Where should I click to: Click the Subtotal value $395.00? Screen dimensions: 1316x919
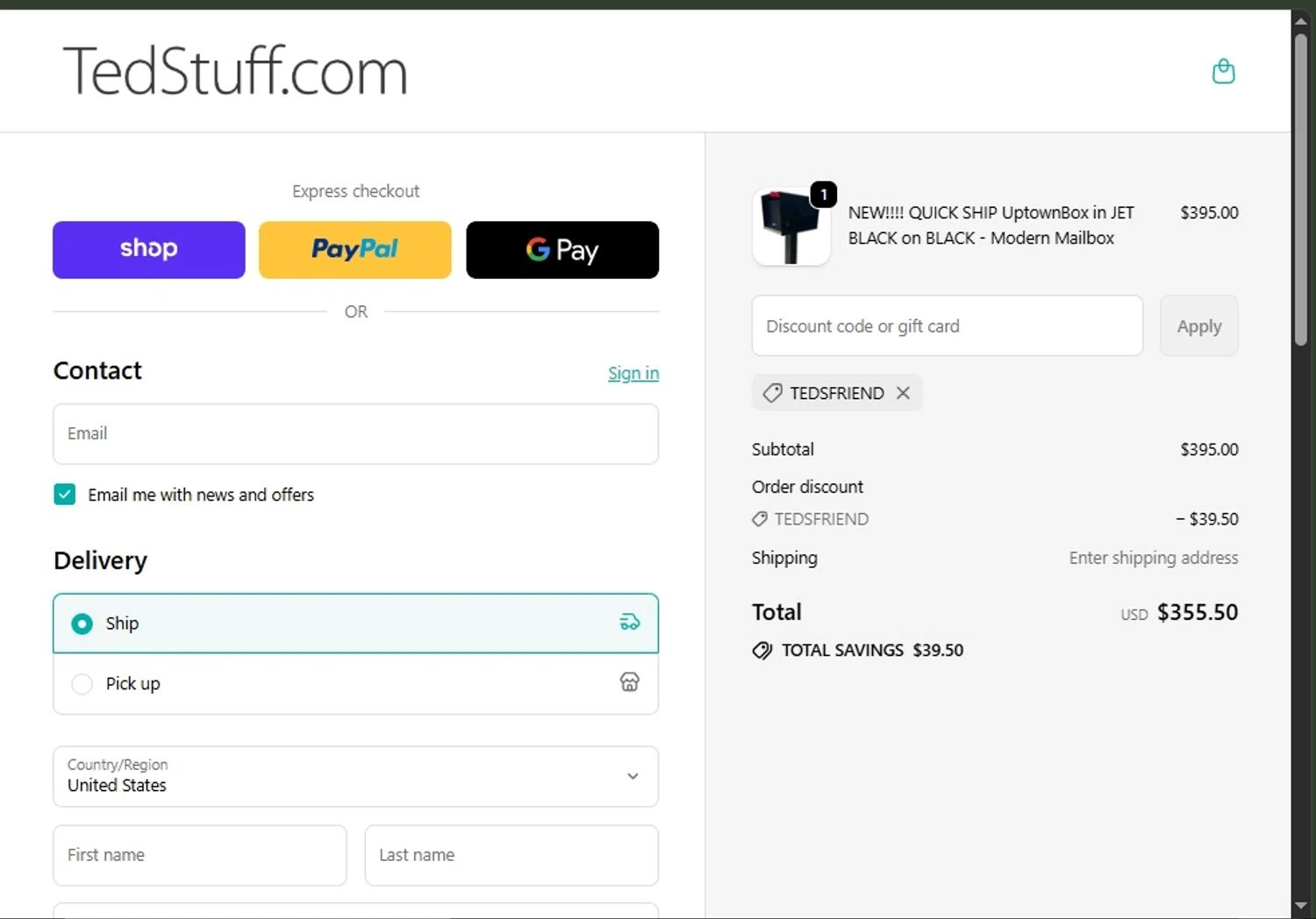1209,450
